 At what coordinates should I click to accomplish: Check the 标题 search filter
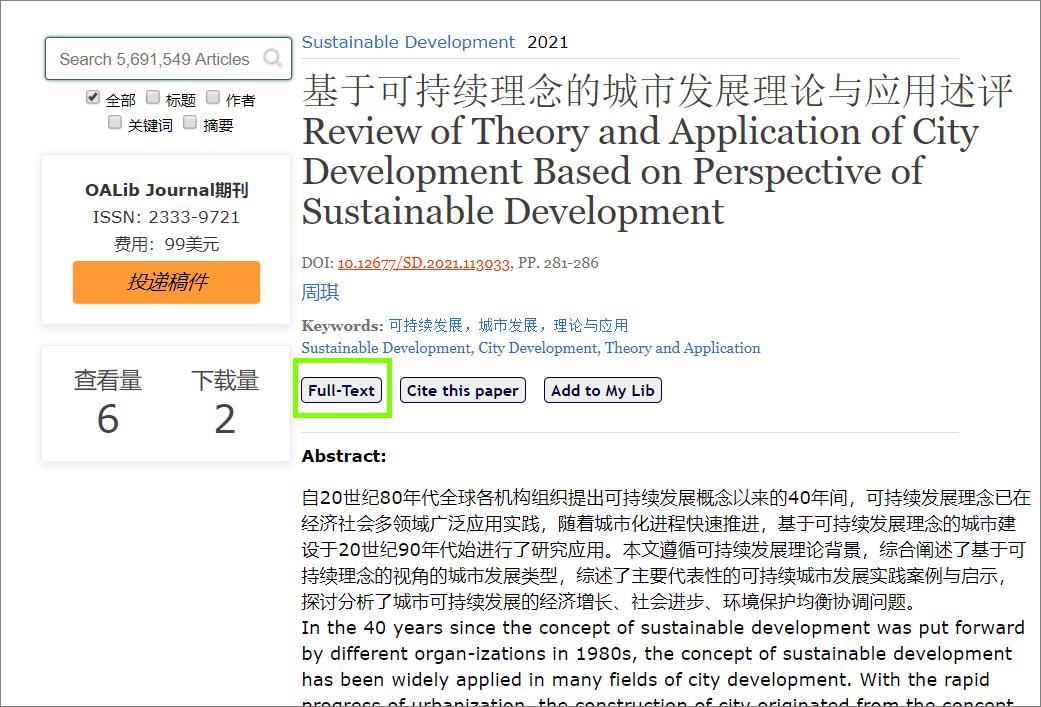152,98
